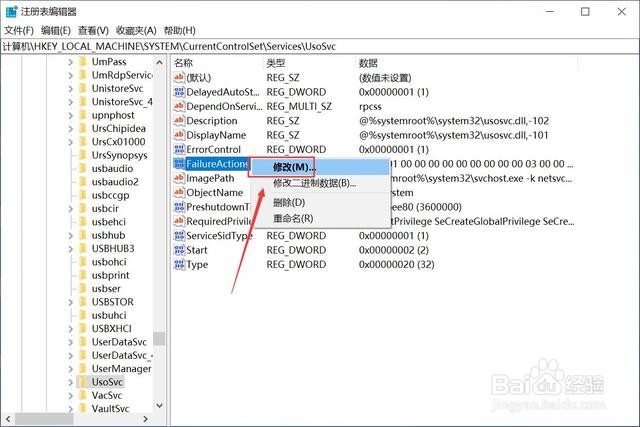Click the Type DWORD value icon
The height and width of the screenshot is (427, 640).
pyautogui.click(x=179, y=265)
